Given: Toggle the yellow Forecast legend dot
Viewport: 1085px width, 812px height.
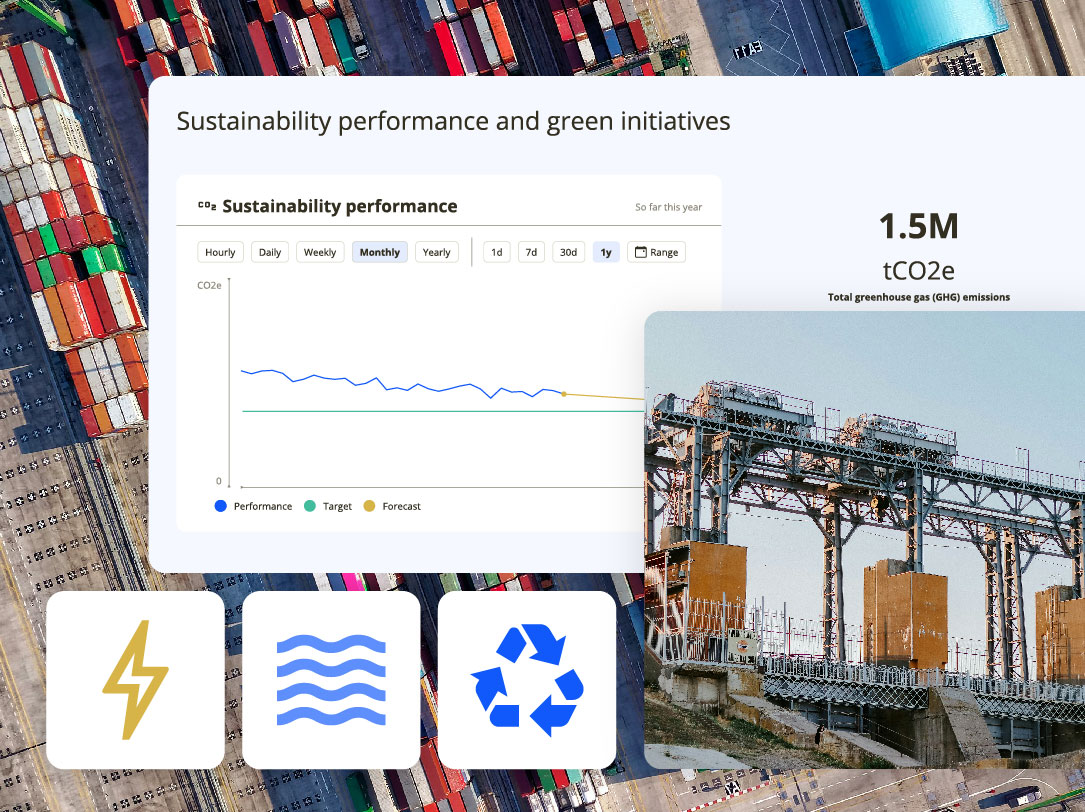Looking at the screenshot, I should (370, 506).
